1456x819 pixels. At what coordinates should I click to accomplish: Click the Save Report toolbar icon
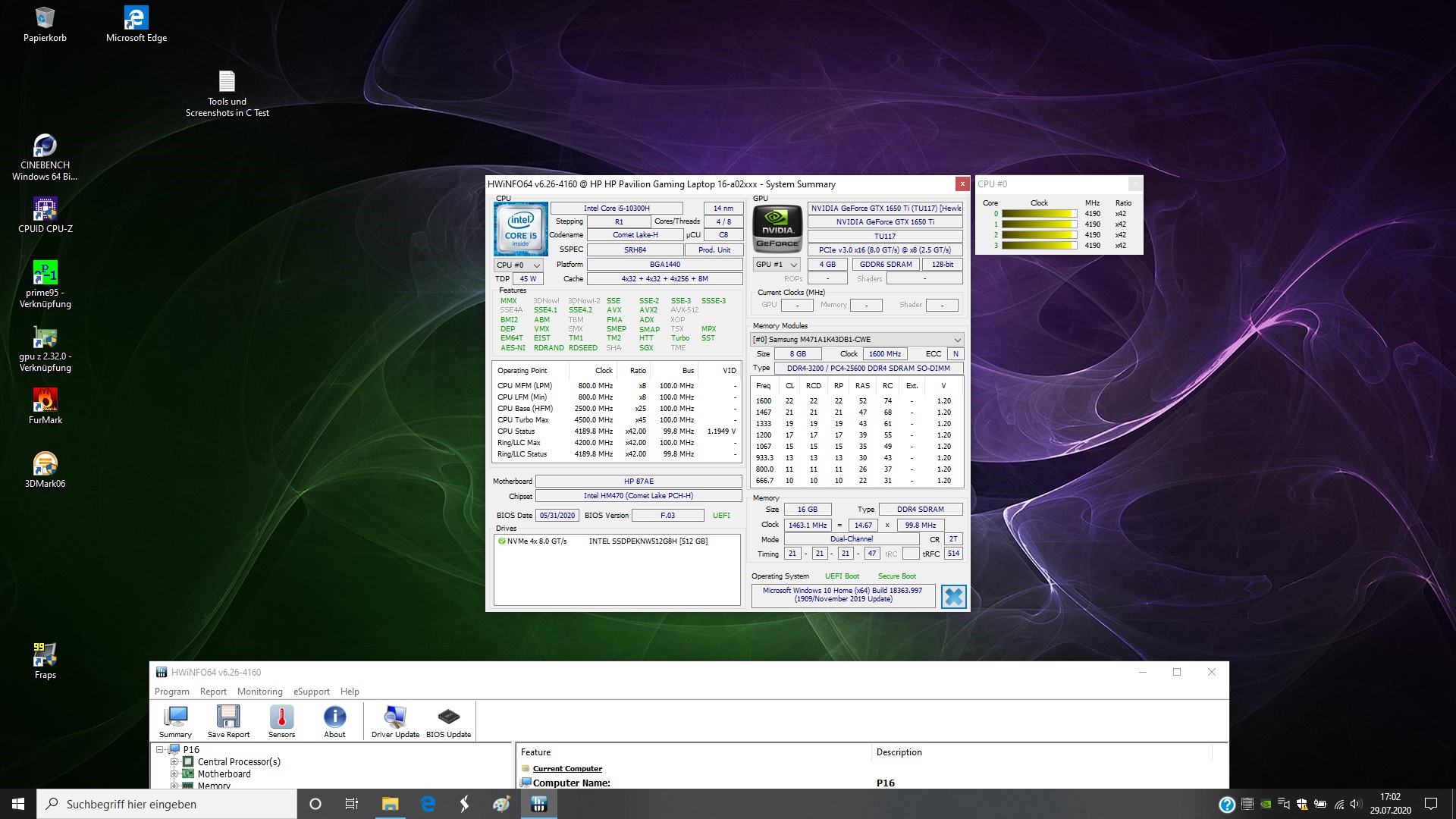(228, 721)
